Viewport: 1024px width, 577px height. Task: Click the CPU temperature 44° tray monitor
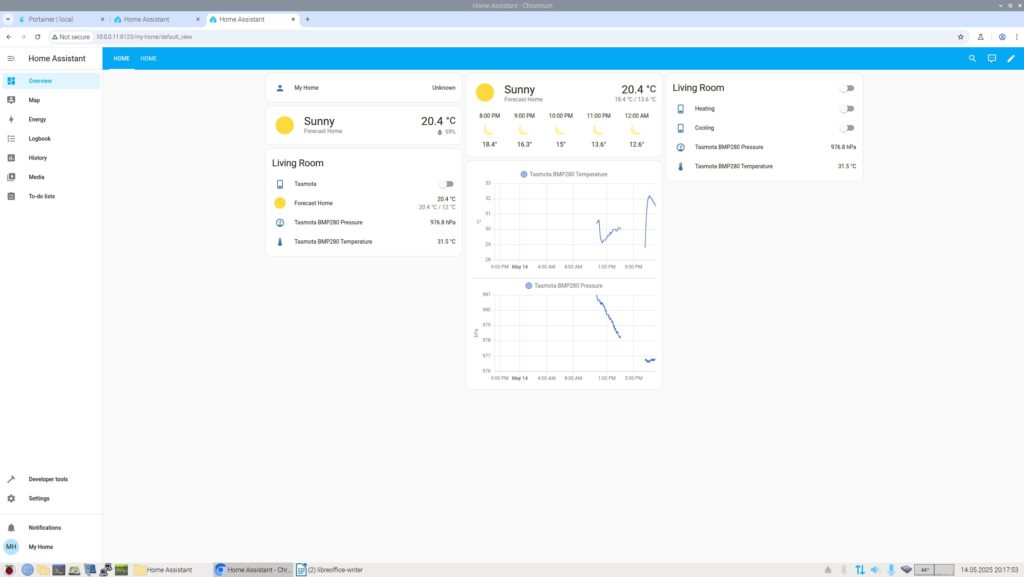(x=934, y=570)
